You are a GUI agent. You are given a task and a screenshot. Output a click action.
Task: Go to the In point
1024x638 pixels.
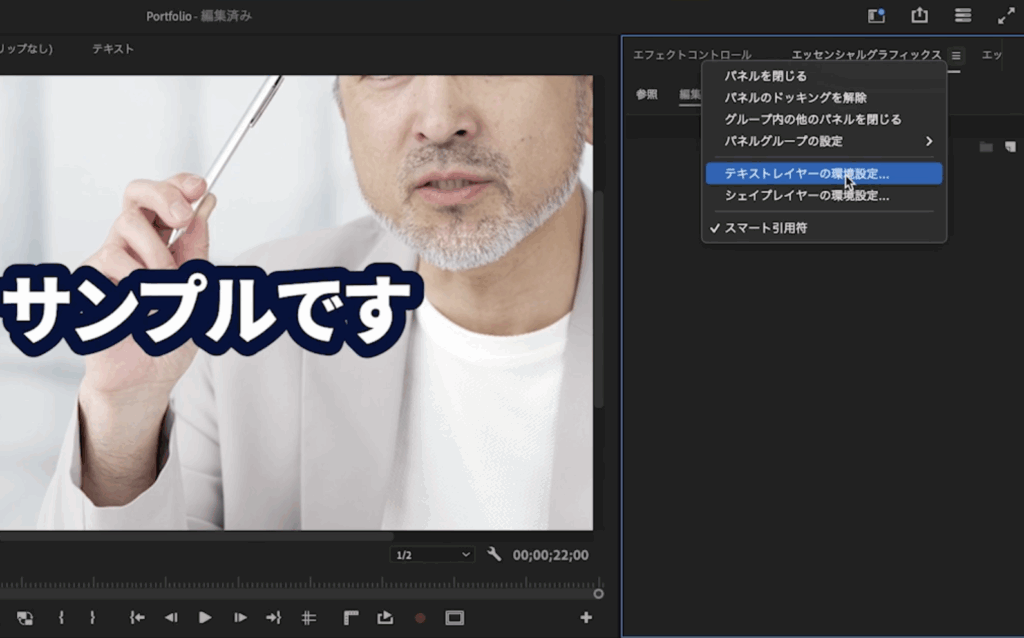(137, 618)
